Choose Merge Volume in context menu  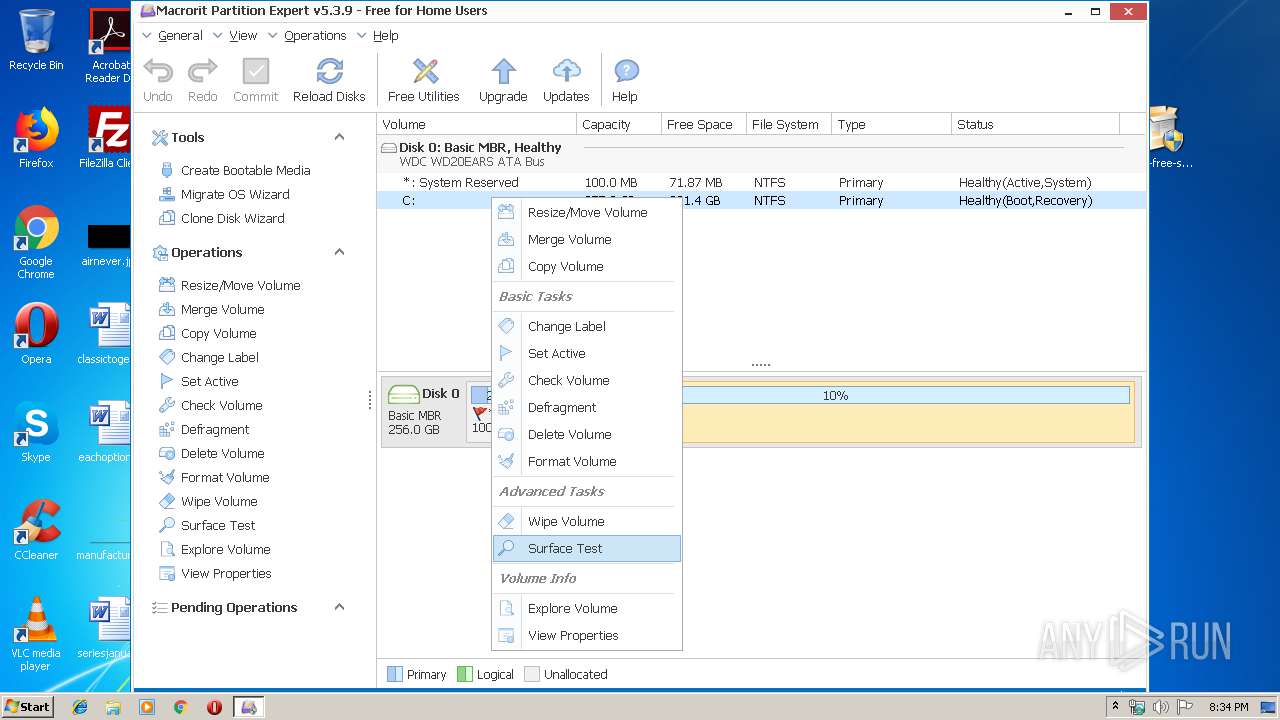[x=587, y=239]
